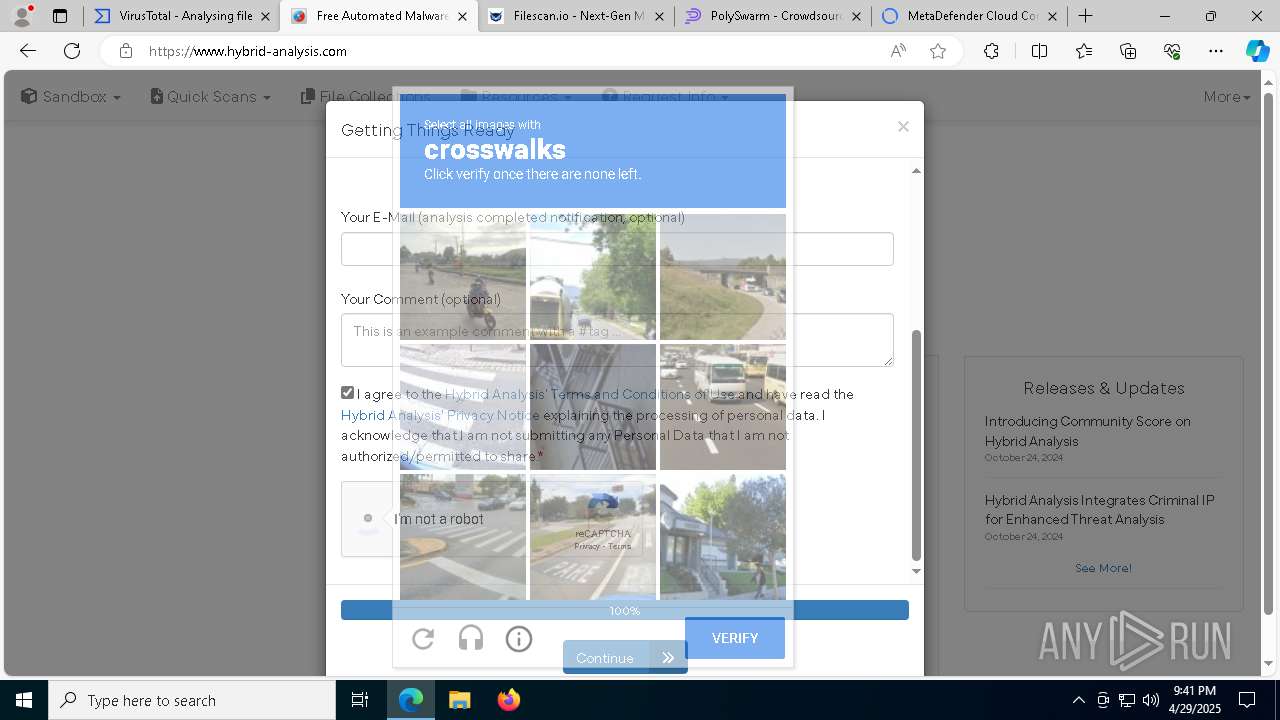Image resolution: width=1280 pixels, height=720 pixels.
Task: Open the browser Extensions menu
Action: click(991, 51)
